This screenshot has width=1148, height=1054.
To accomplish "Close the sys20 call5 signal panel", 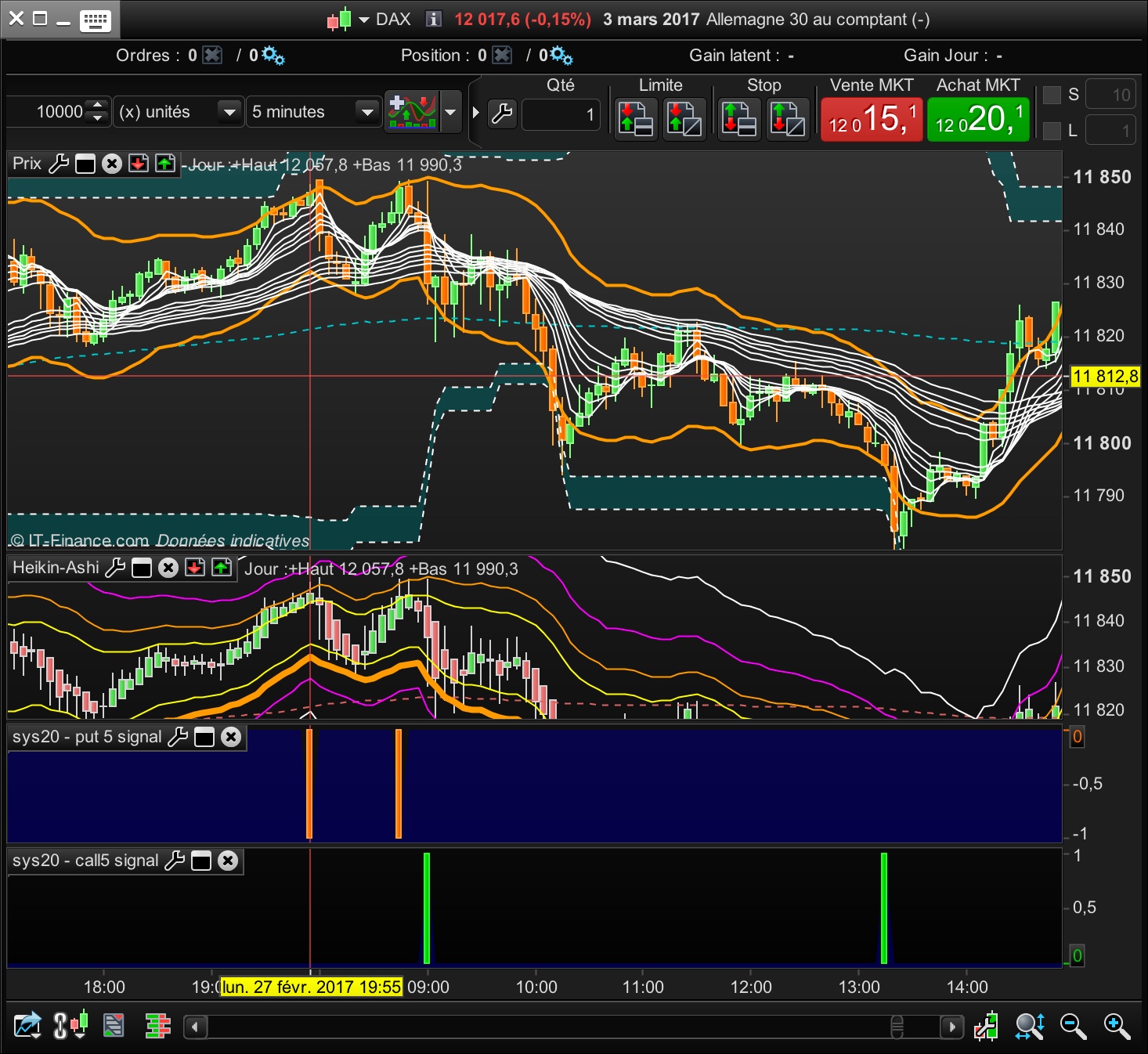I will coord(228,861).
